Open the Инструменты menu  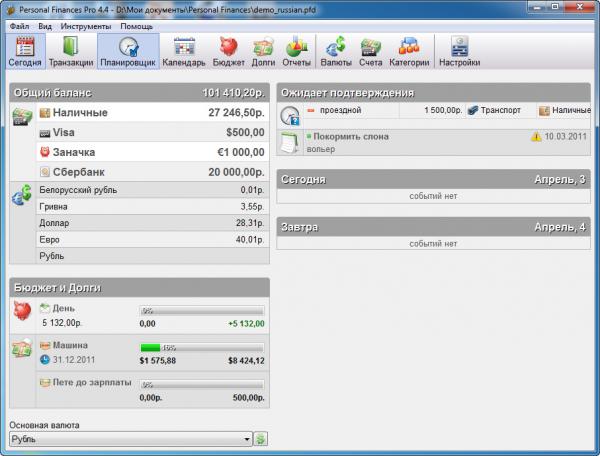(85, 25)
